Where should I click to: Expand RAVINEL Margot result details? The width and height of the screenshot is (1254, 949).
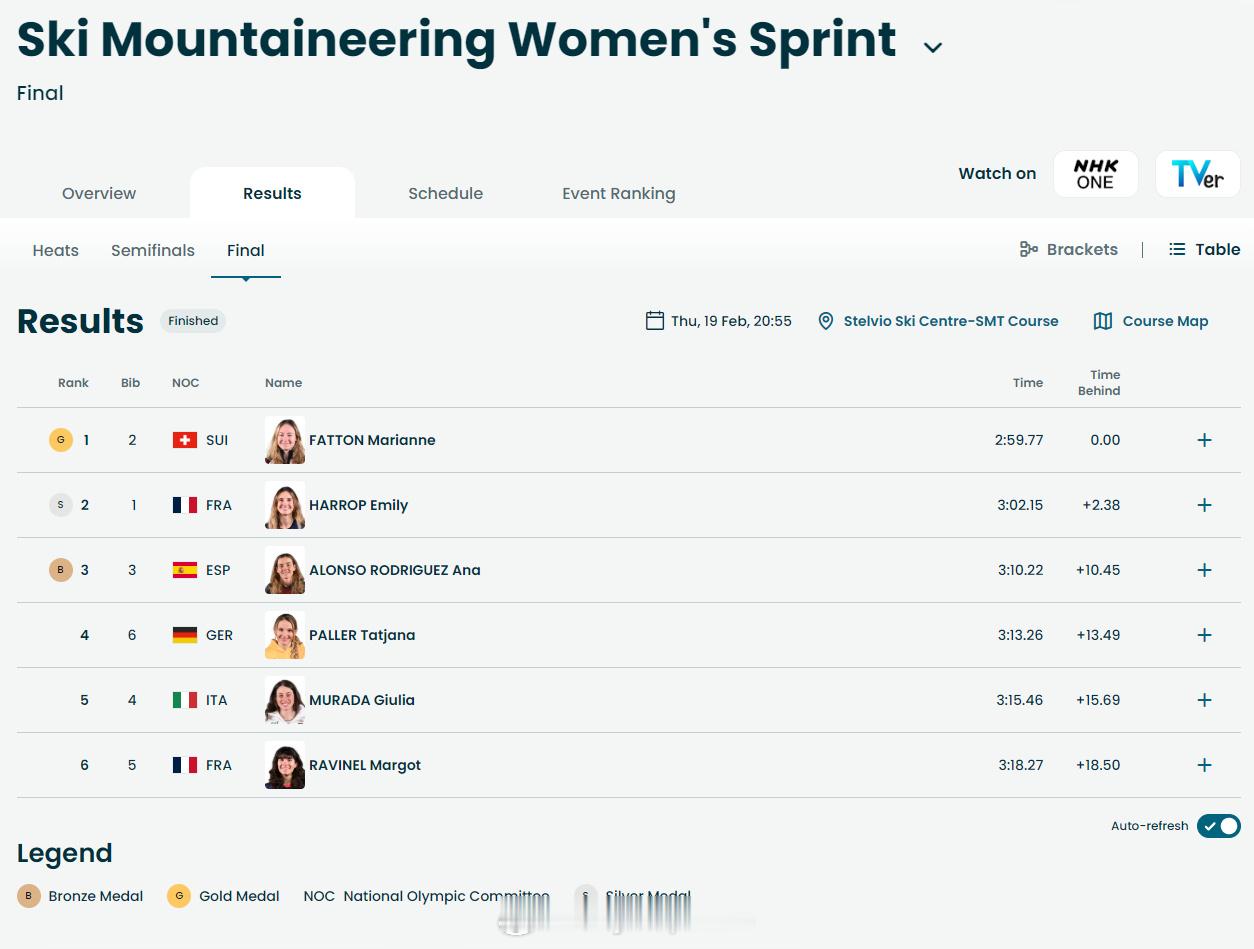(x=1204, y=765)
